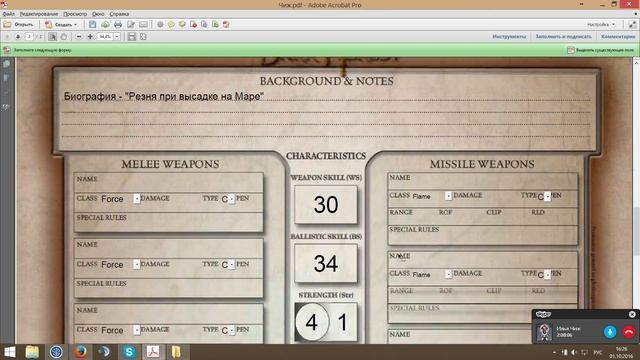Open Windows Start button

tap(9, 352)
